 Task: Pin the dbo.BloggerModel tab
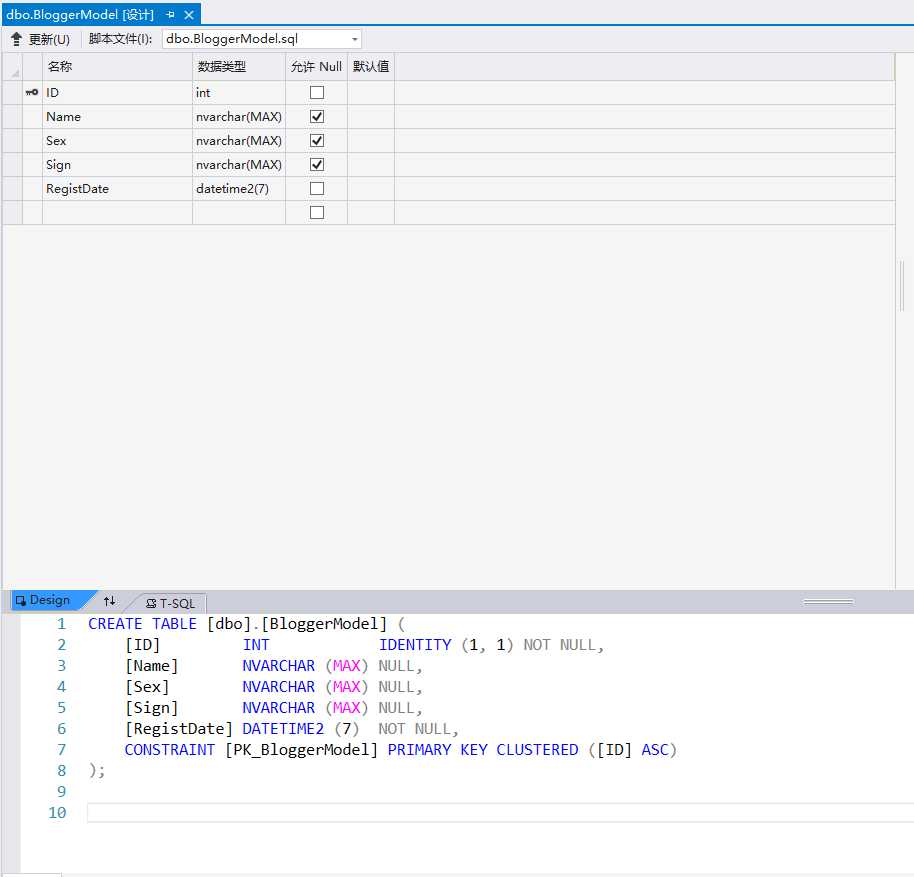(x=170, y=14)
